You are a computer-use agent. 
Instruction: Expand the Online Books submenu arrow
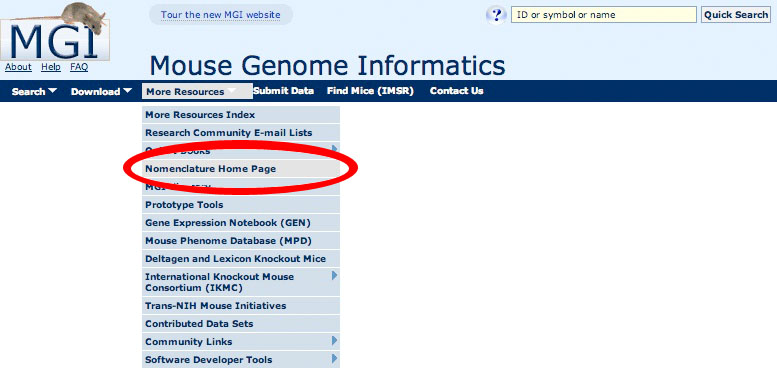(335, 149)
